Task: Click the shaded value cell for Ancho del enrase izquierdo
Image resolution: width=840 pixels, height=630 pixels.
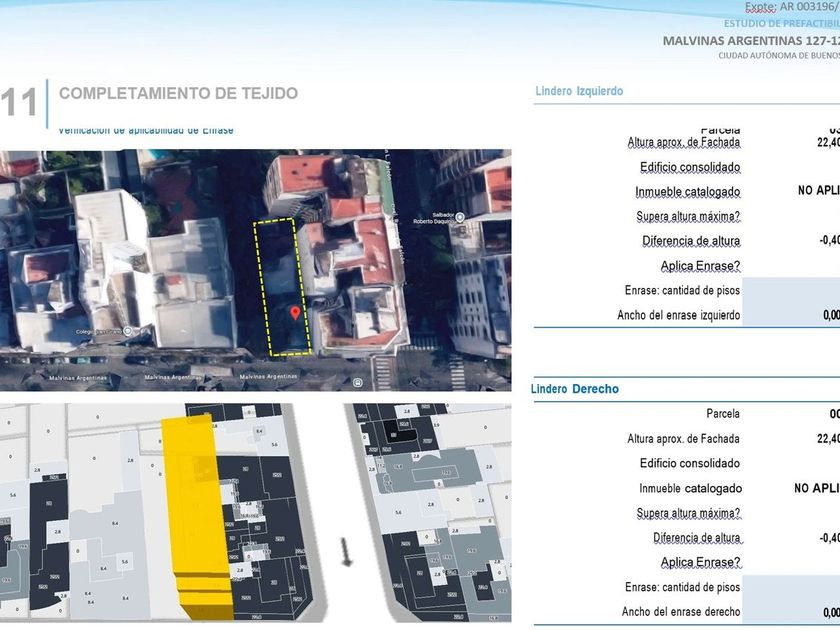Action: point(791,315)
